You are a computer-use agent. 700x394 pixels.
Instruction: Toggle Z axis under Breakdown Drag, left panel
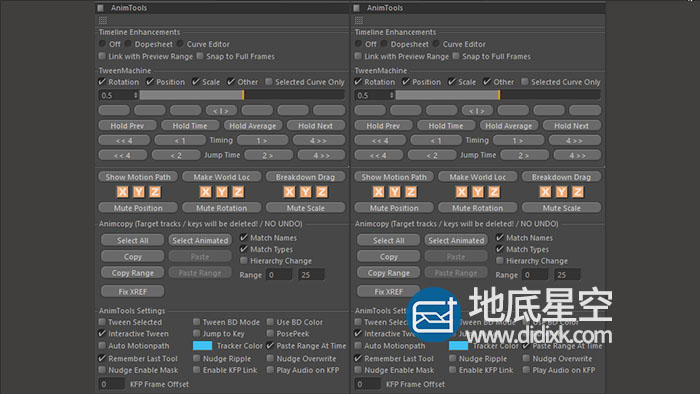[322, 192]
